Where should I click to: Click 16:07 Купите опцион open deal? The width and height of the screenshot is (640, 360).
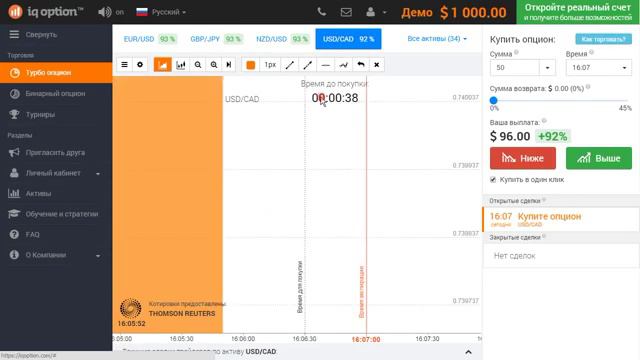[561, 219]
